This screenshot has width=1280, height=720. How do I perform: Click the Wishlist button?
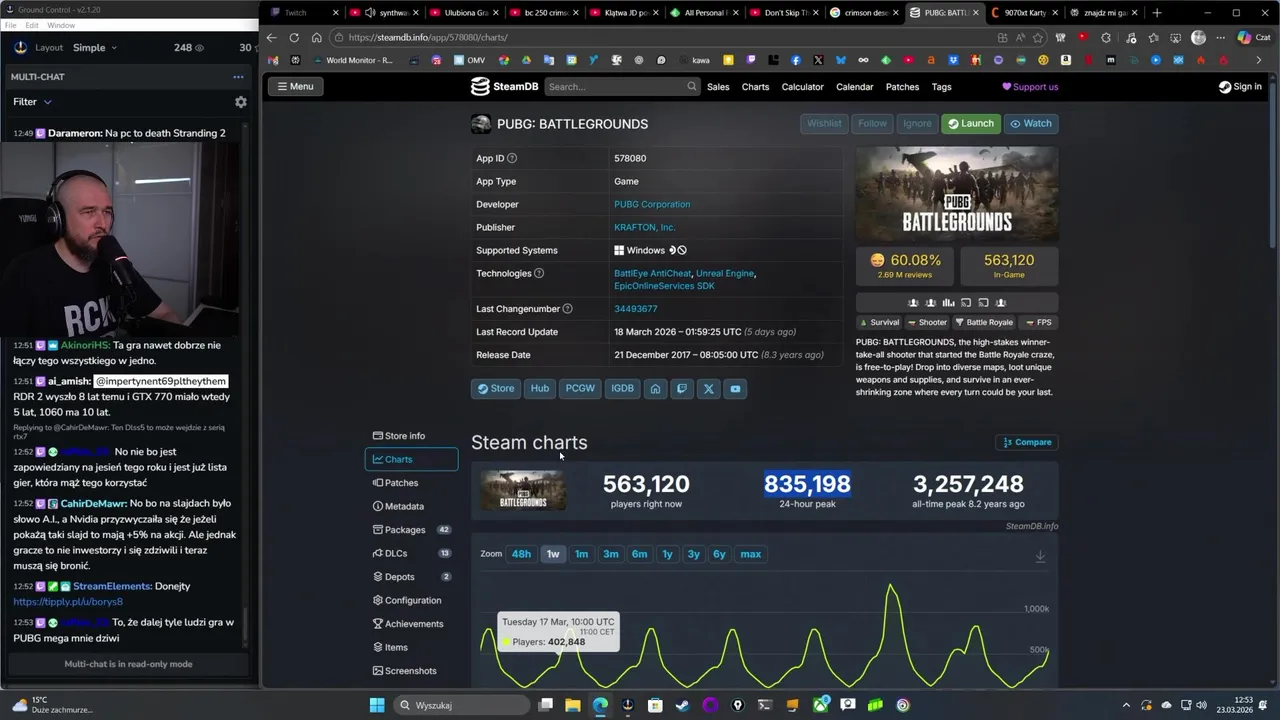point(824,123)
